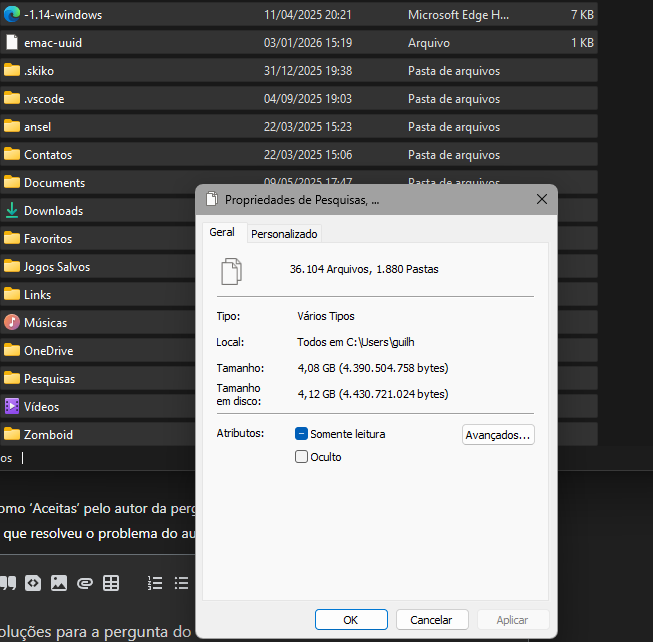Toggle the Somente leitura checkbox
The image size is (653, 642).
pyautogui.click(x=301, y=434)
